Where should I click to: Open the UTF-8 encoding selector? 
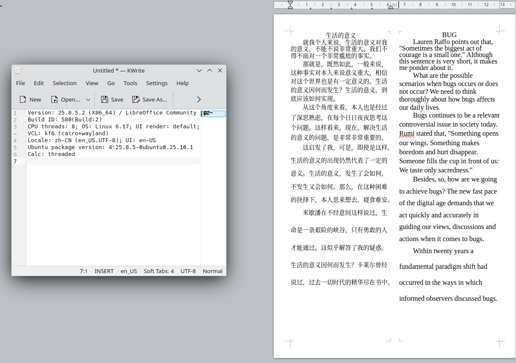click(188, 271)
